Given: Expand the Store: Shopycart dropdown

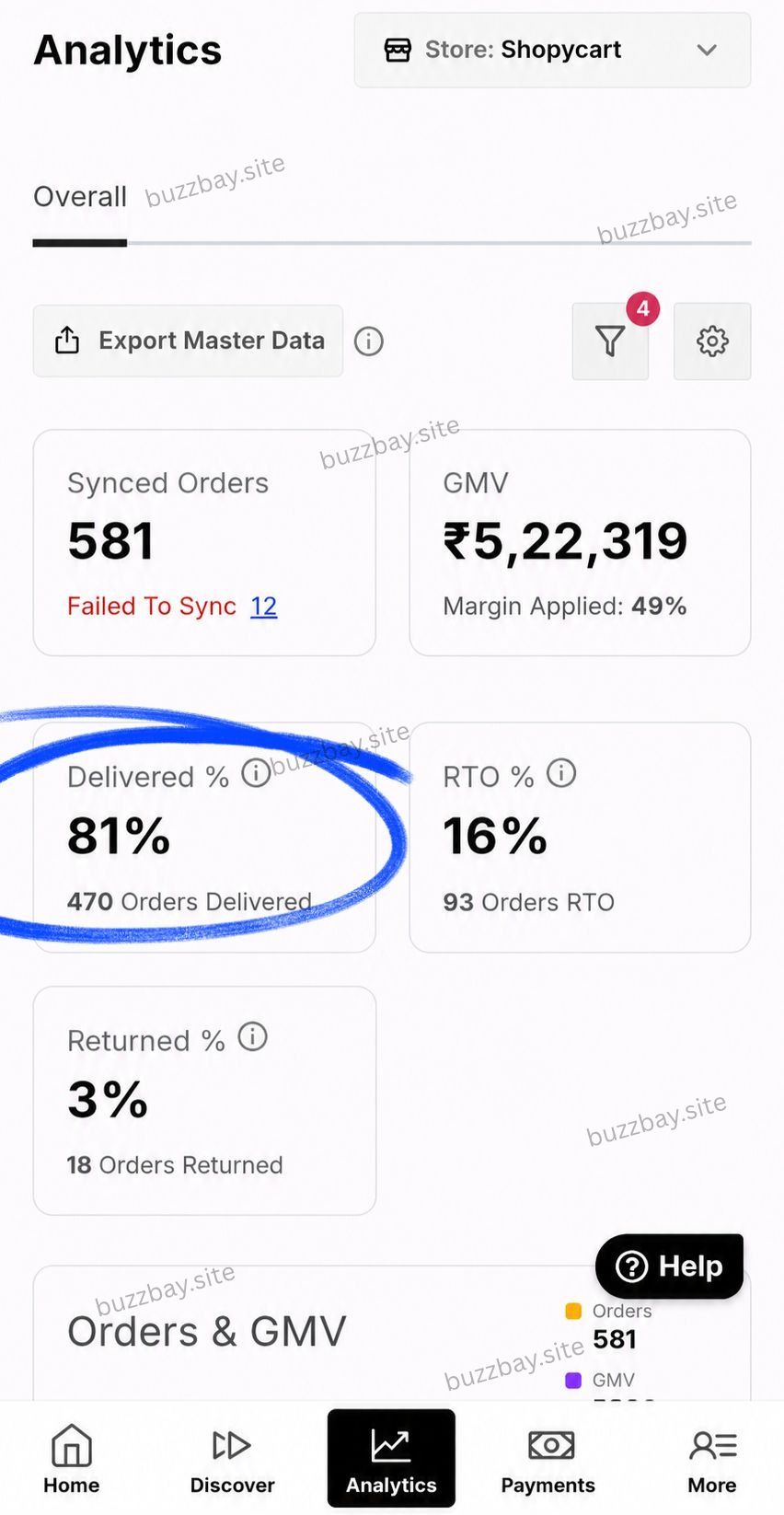Looking at the screenshot, I should coord(552,51).
